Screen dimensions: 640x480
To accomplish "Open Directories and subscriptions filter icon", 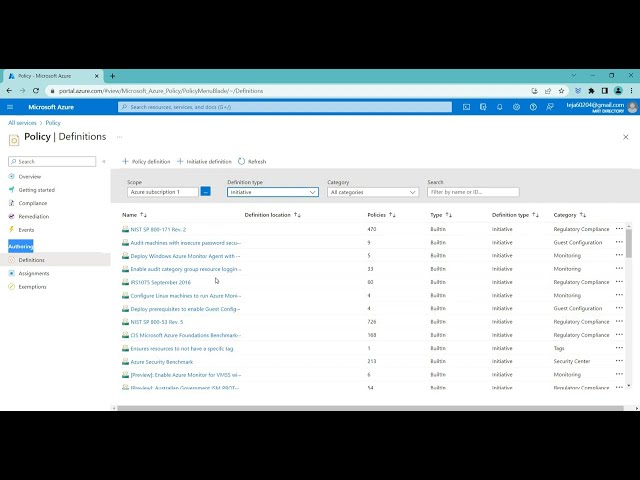I will pos(483,107).
